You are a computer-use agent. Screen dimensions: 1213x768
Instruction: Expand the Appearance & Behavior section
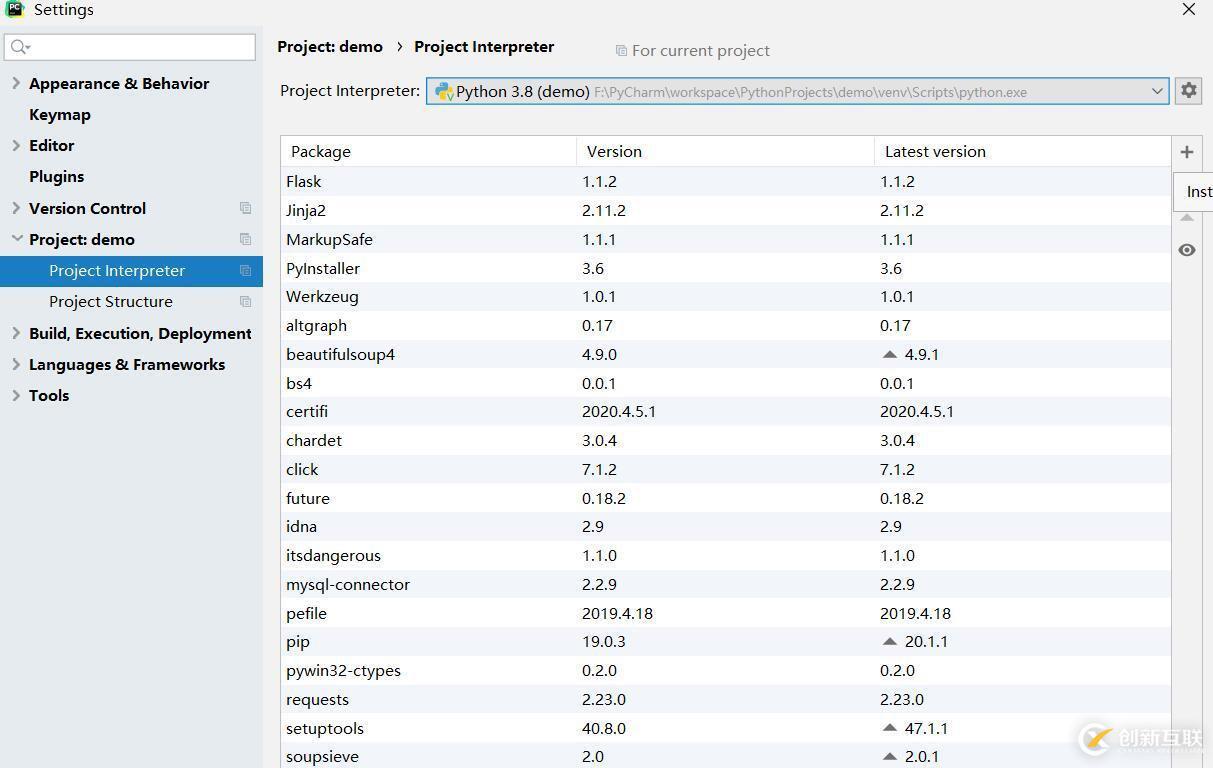click(x=16, y=83)
